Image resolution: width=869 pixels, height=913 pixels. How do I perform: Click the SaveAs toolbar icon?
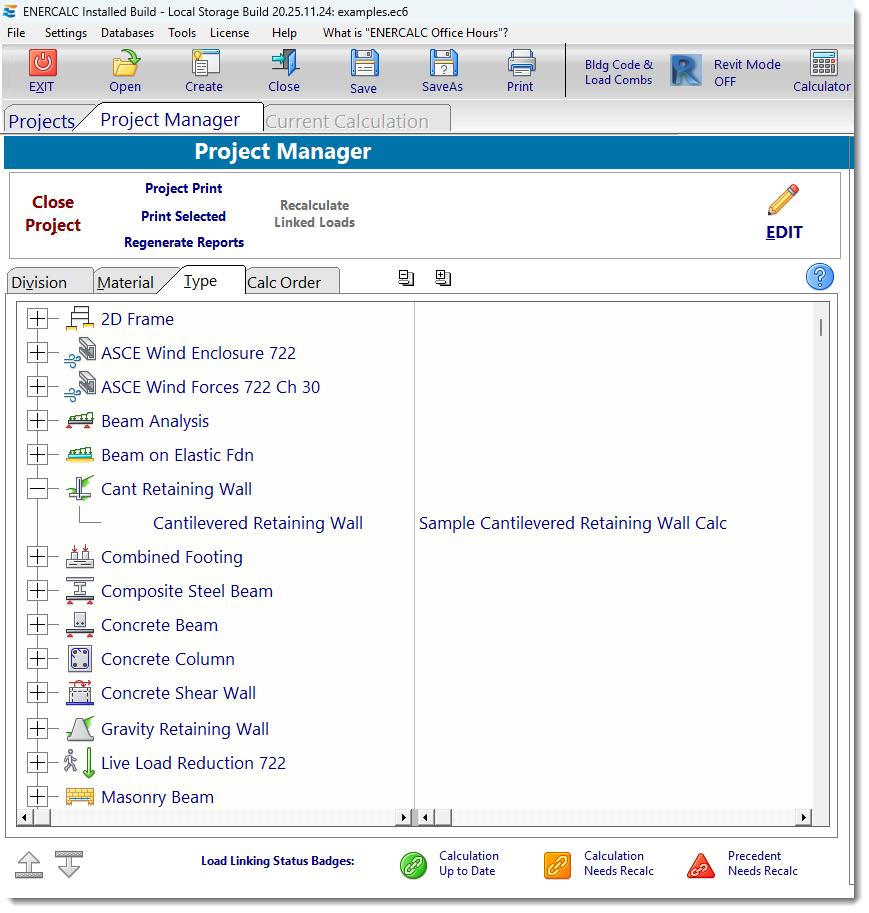(x=443, y=63)
